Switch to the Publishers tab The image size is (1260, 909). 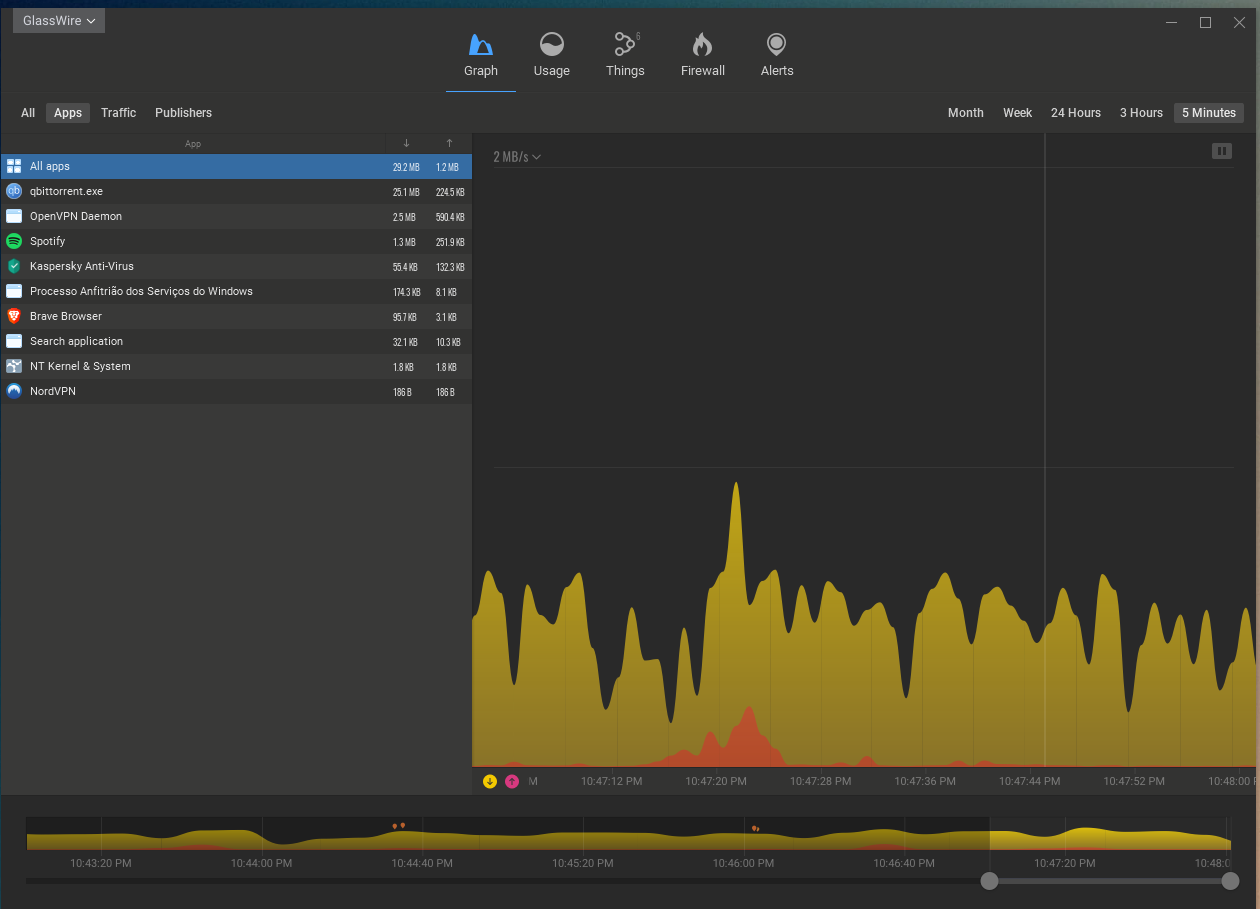tap(183, 113)
